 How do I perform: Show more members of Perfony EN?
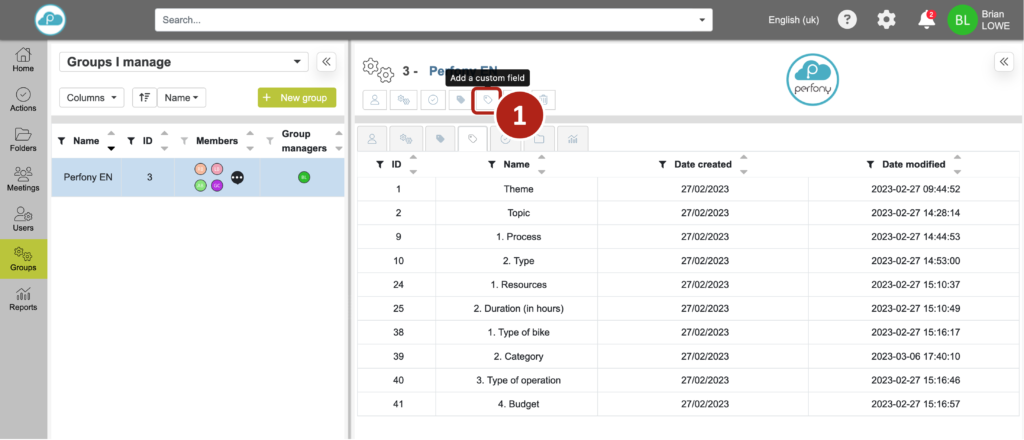(237, 177)
